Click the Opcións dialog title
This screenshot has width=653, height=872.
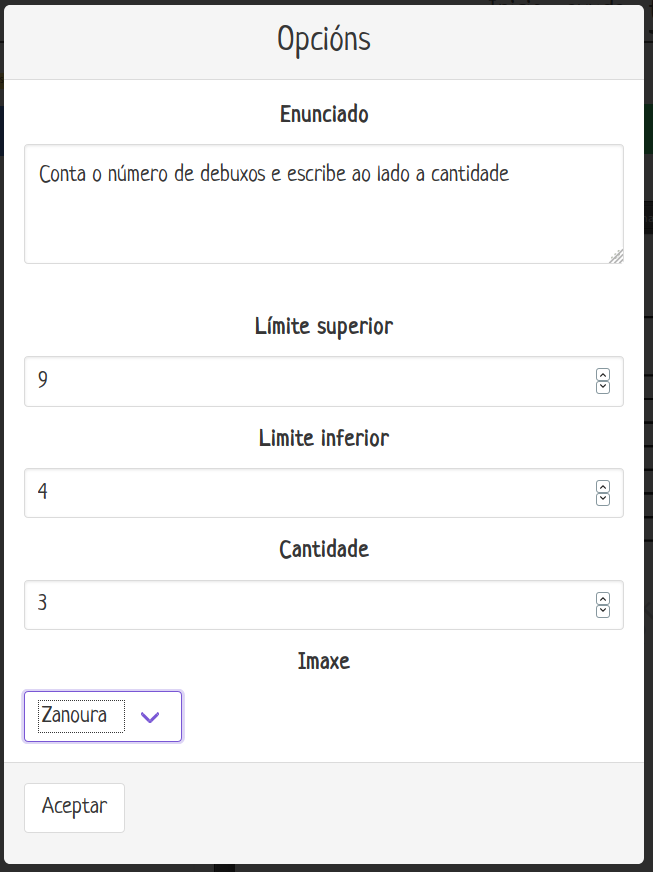click(x=324, y=39)
